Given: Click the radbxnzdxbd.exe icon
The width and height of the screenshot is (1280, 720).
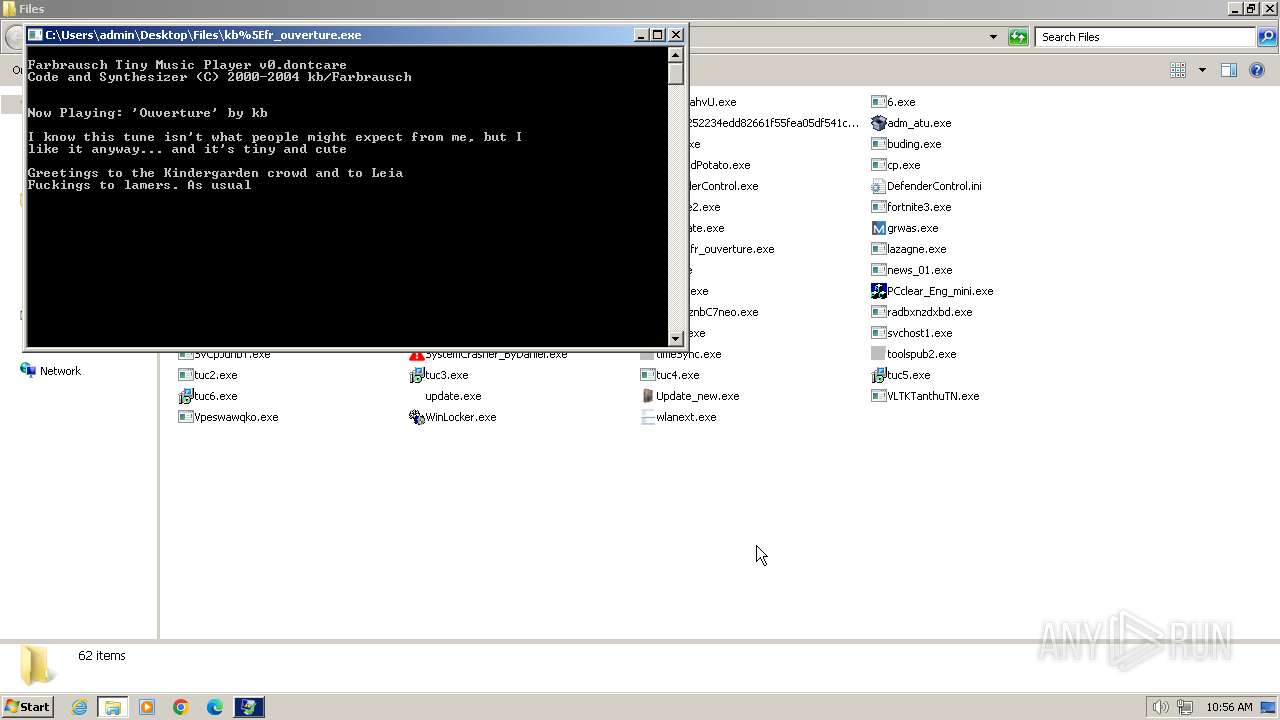Looking at the screenshot, I should point(878,312).
